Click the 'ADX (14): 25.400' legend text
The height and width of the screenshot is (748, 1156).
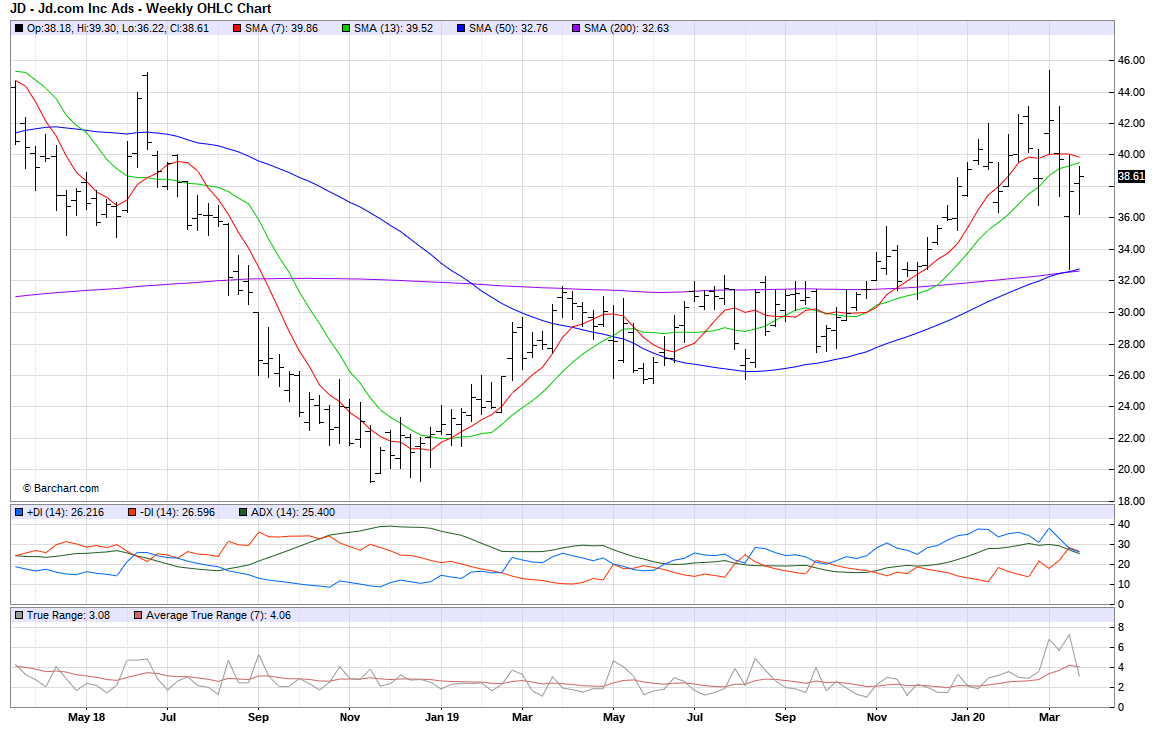point(293,512)
